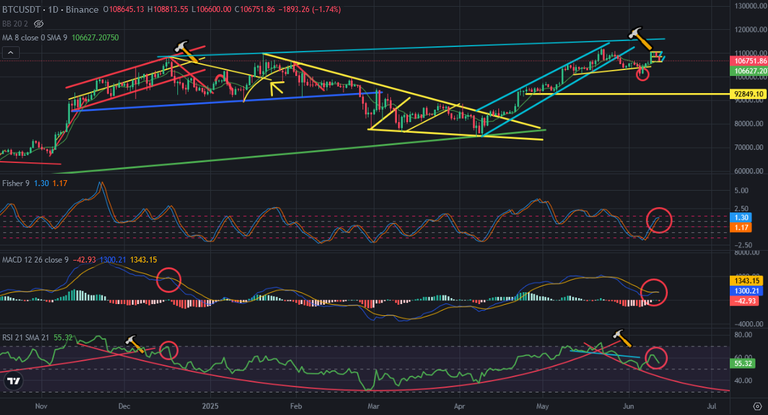Click the green MA value 106627.20750 in legend
The width and height of the screenshot is (768, 415).
pyautogui.click(x=95, y=38)
